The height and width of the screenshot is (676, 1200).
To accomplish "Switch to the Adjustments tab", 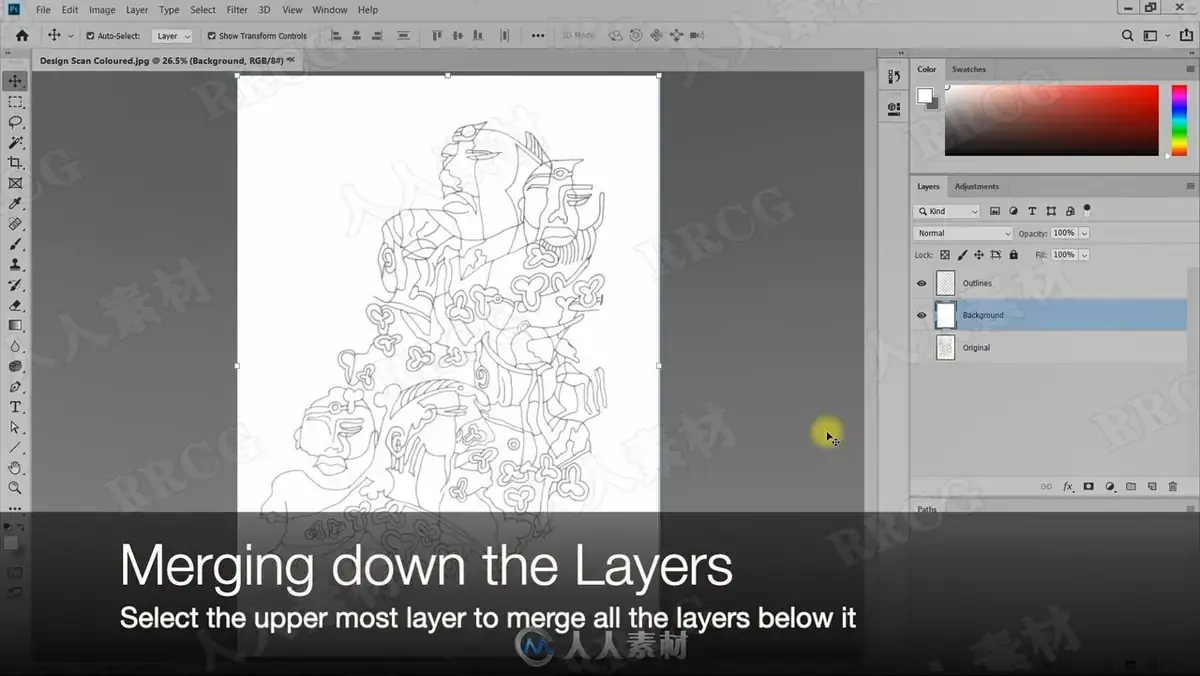I will click(x=976, y=186).
